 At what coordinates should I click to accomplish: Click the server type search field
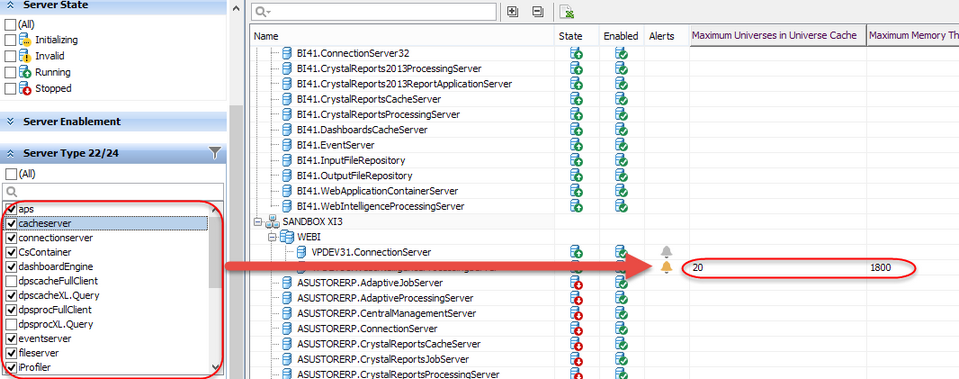point(114,192)
